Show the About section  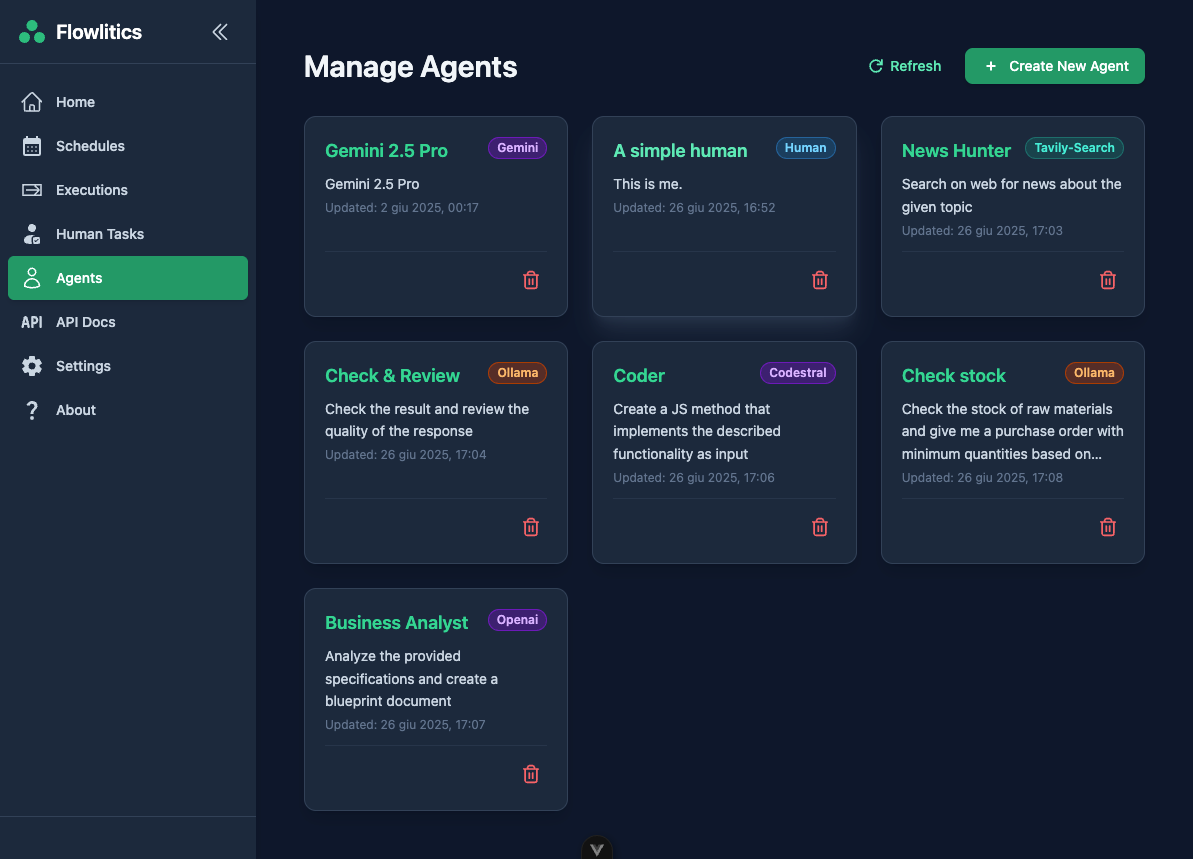(x=128, y=410)
